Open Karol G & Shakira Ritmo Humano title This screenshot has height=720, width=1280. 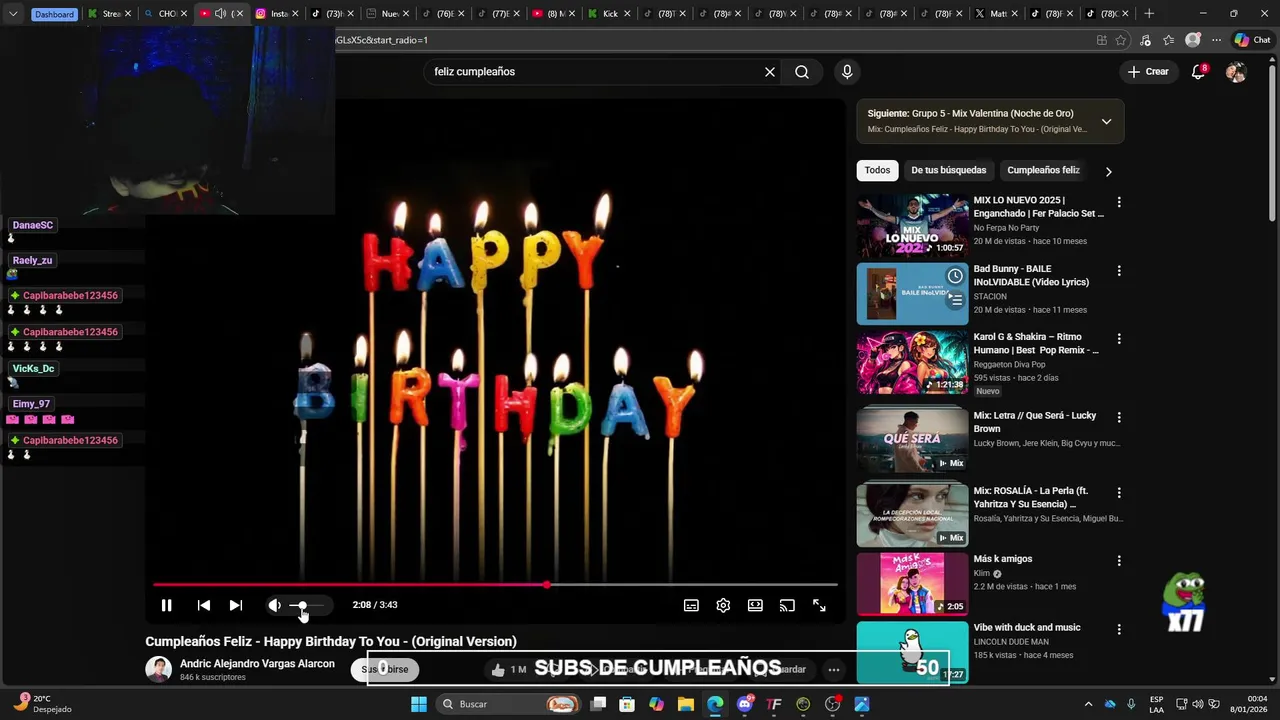(1037, 344)
